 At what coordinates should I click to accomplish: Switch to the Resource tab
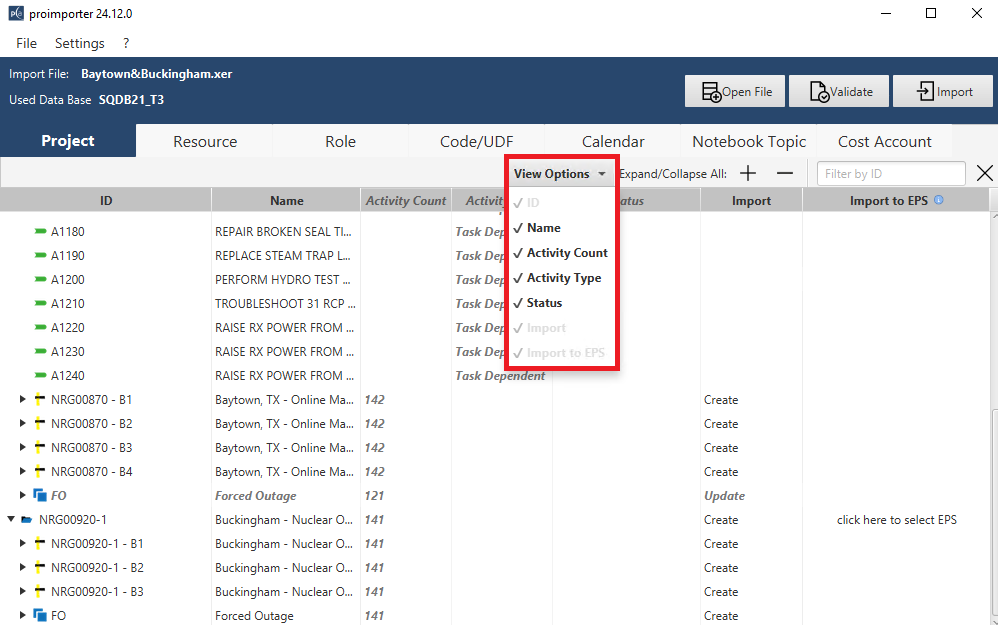[x=205, y=142]
